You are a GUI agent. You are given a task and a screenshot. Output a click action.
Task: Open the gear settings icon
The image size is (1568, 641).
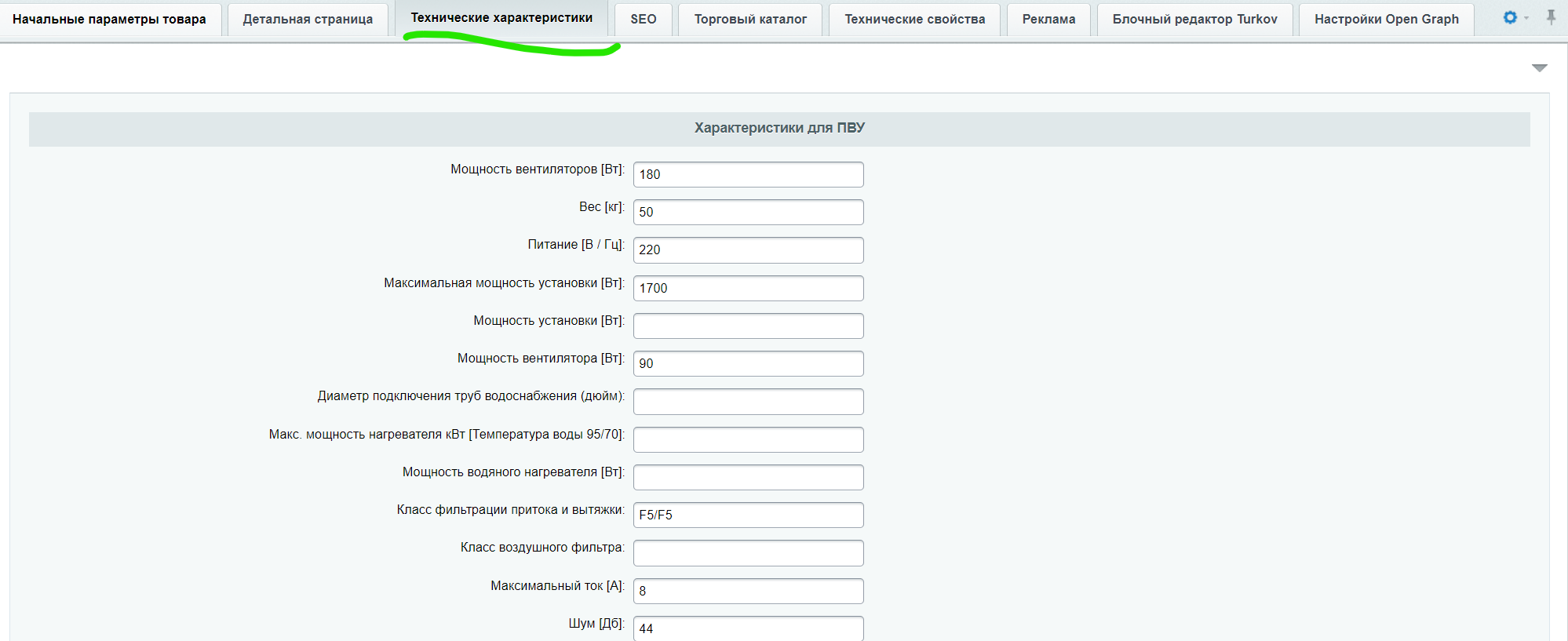pos(1510,17)
